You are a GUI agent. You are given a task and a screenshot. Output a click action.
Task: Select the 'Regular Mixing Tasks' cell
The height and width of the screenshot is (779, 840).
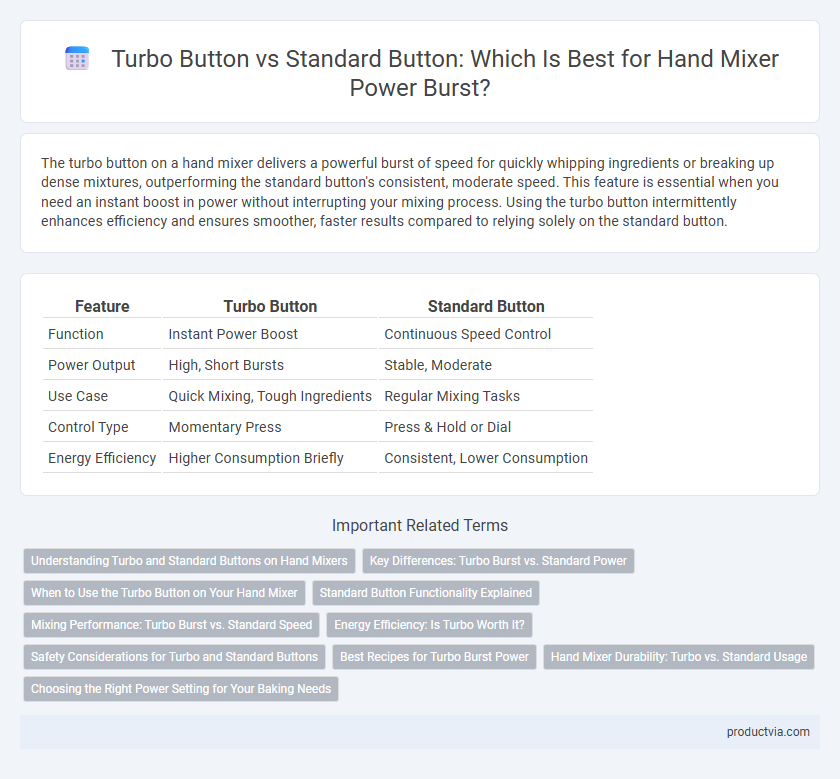(x=452, y=396)
